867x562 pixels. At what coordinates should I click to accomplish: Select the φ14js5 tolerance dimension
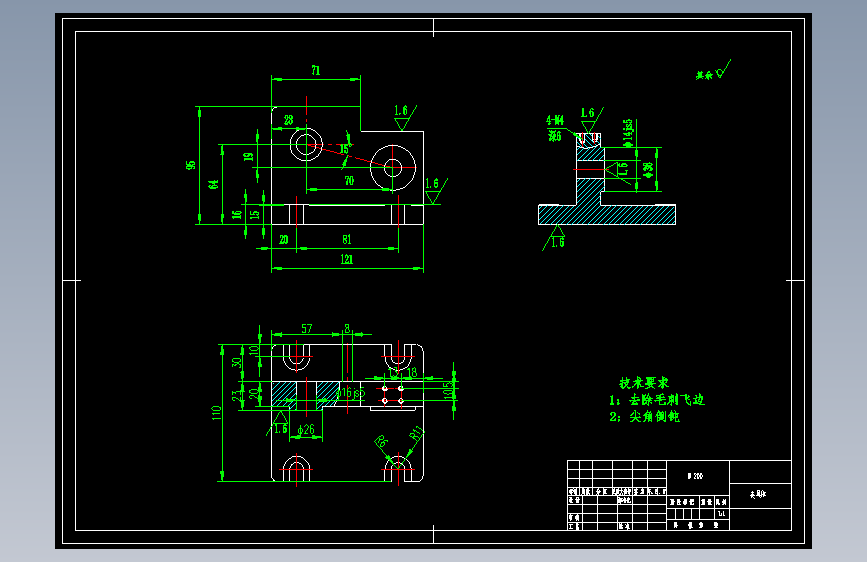tap(628, 133)
